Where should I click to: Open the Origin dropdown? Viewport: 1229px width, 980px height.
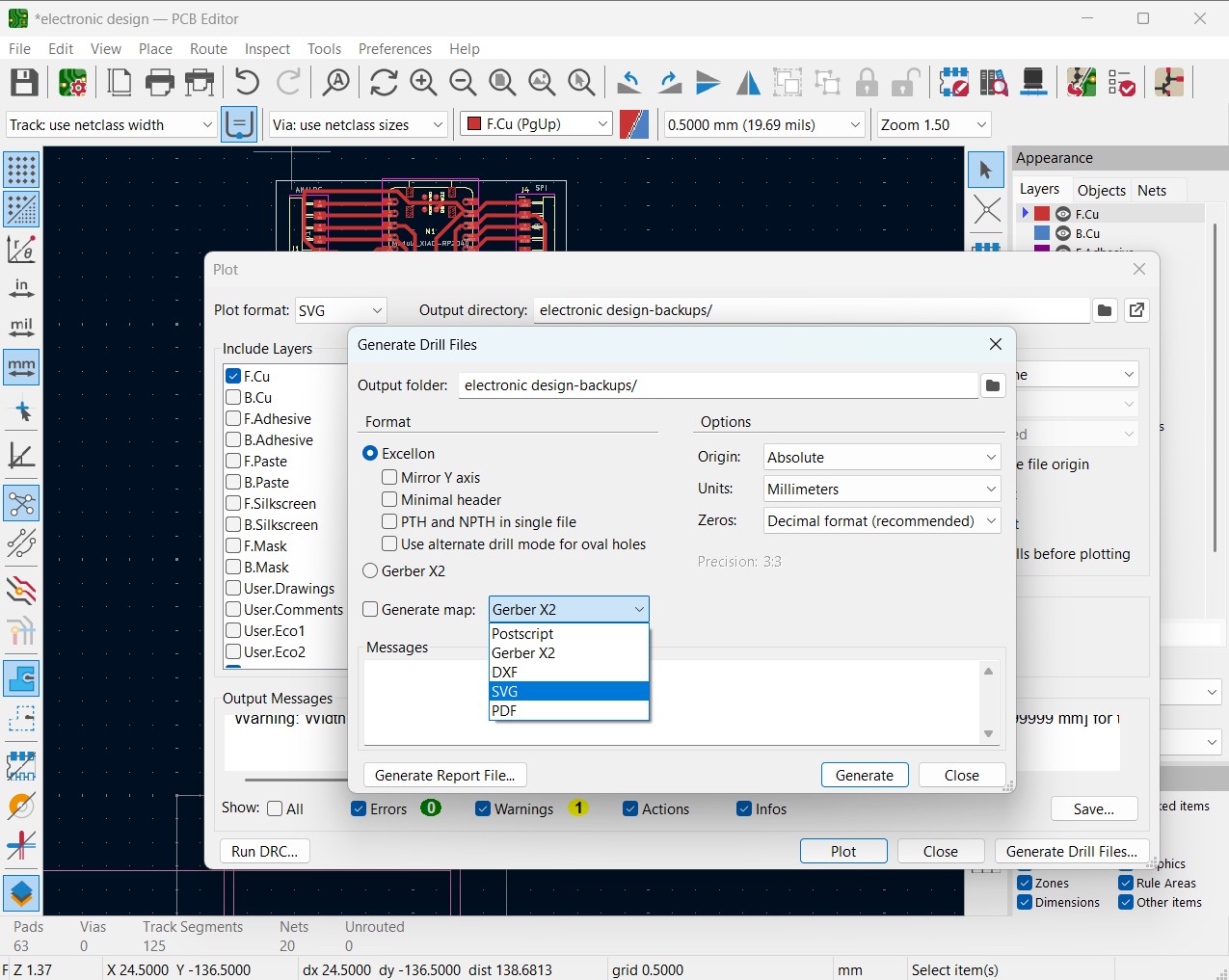click(882, 457)
